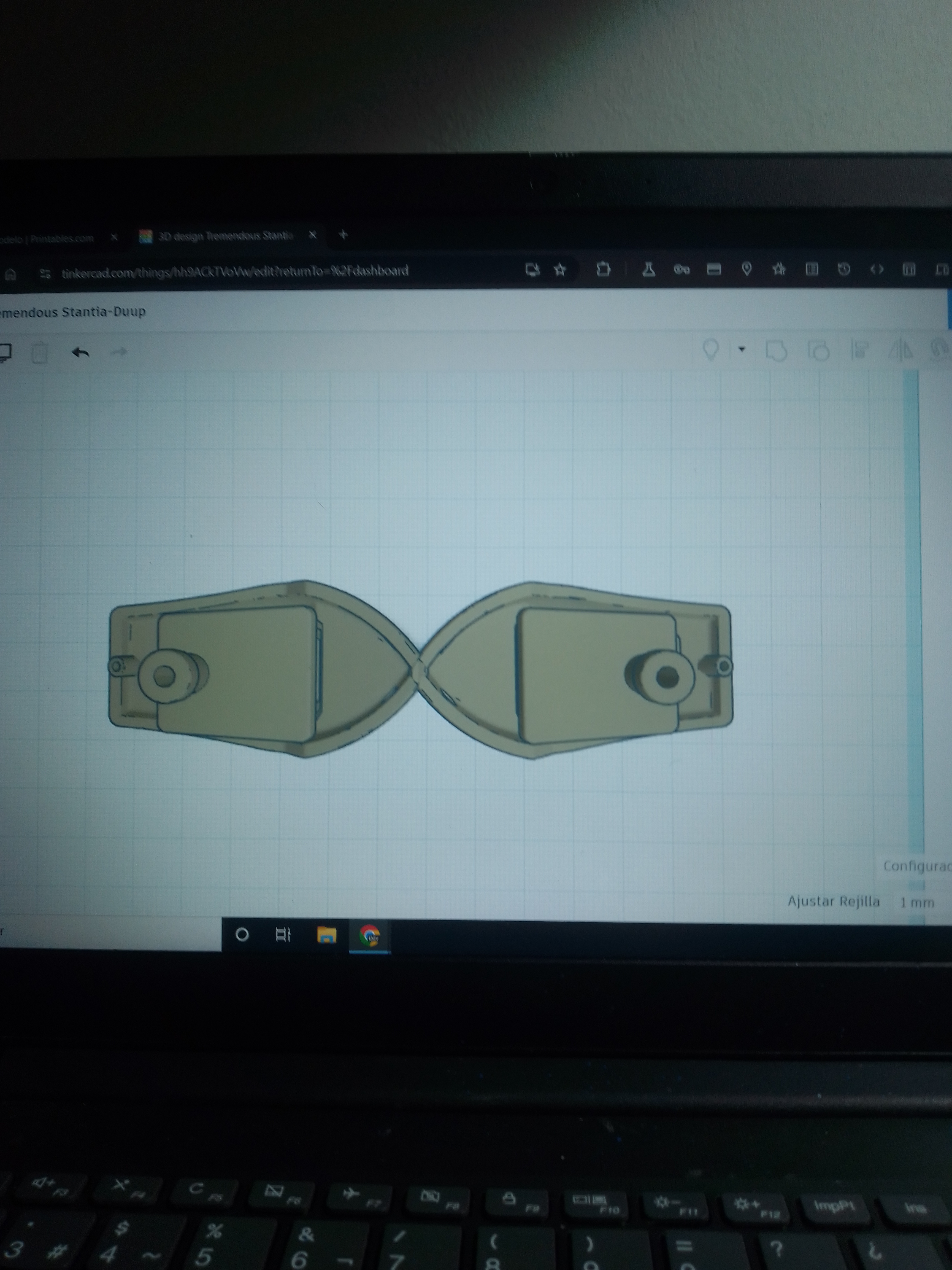The height and width of the screenshot is (1270, 952).
Task: Open the Ajustar Rejilla 1 mm dropdown
Action: (x=917, y=902)
